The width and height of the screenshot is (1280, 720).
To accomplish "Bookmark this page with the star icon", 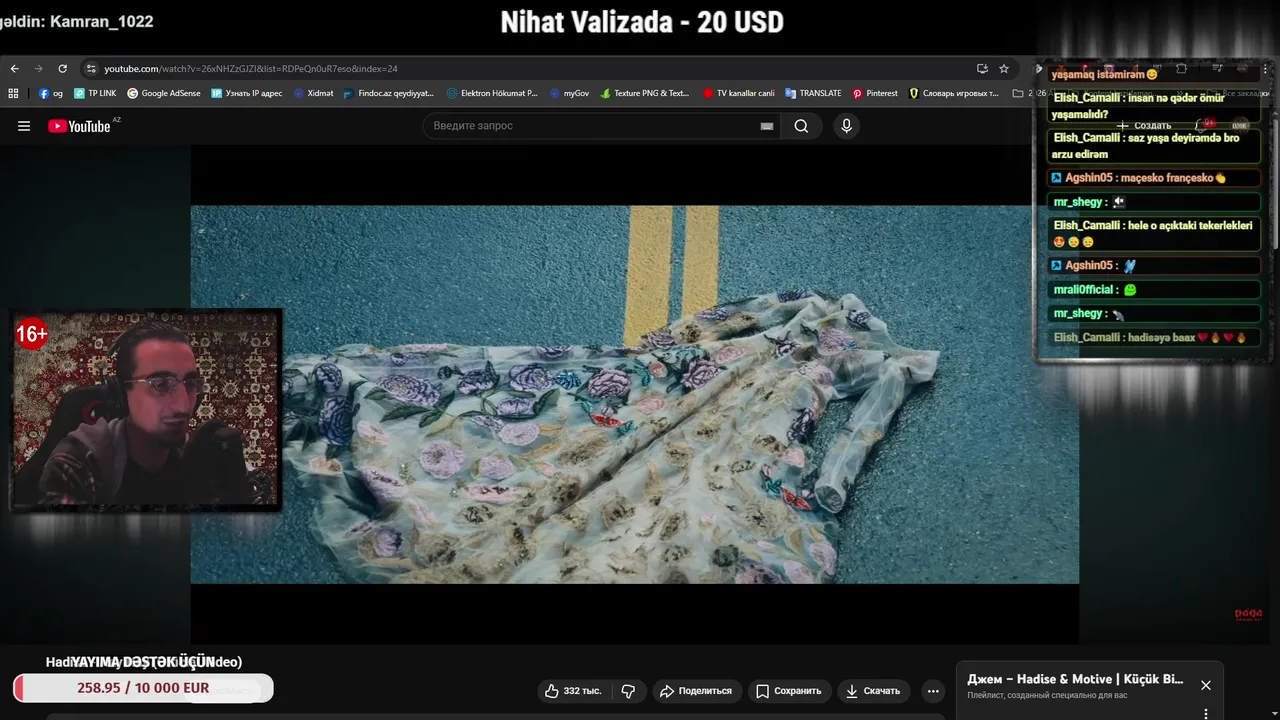I will pos(1004,69).
